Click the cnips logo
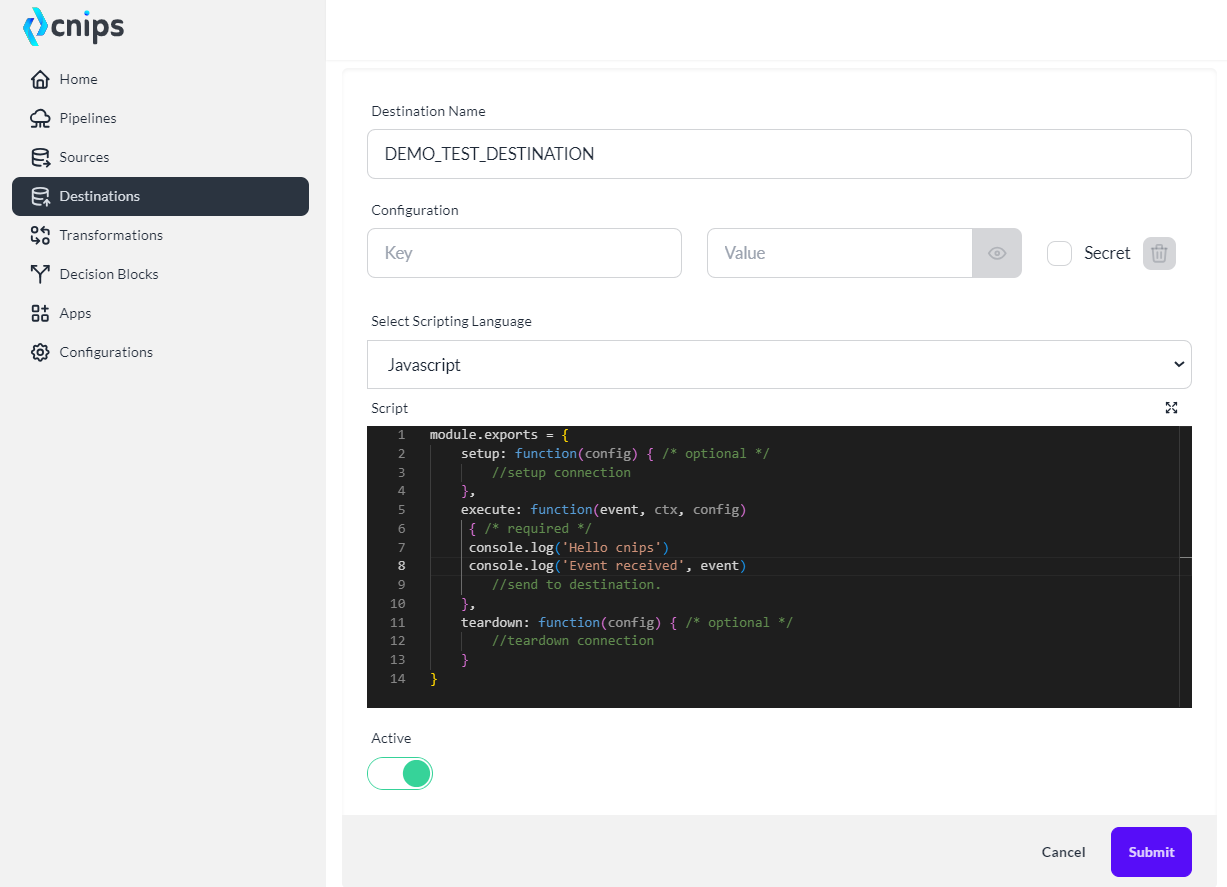The width and height of the screenshot is (1227, 887). (73, 27)
